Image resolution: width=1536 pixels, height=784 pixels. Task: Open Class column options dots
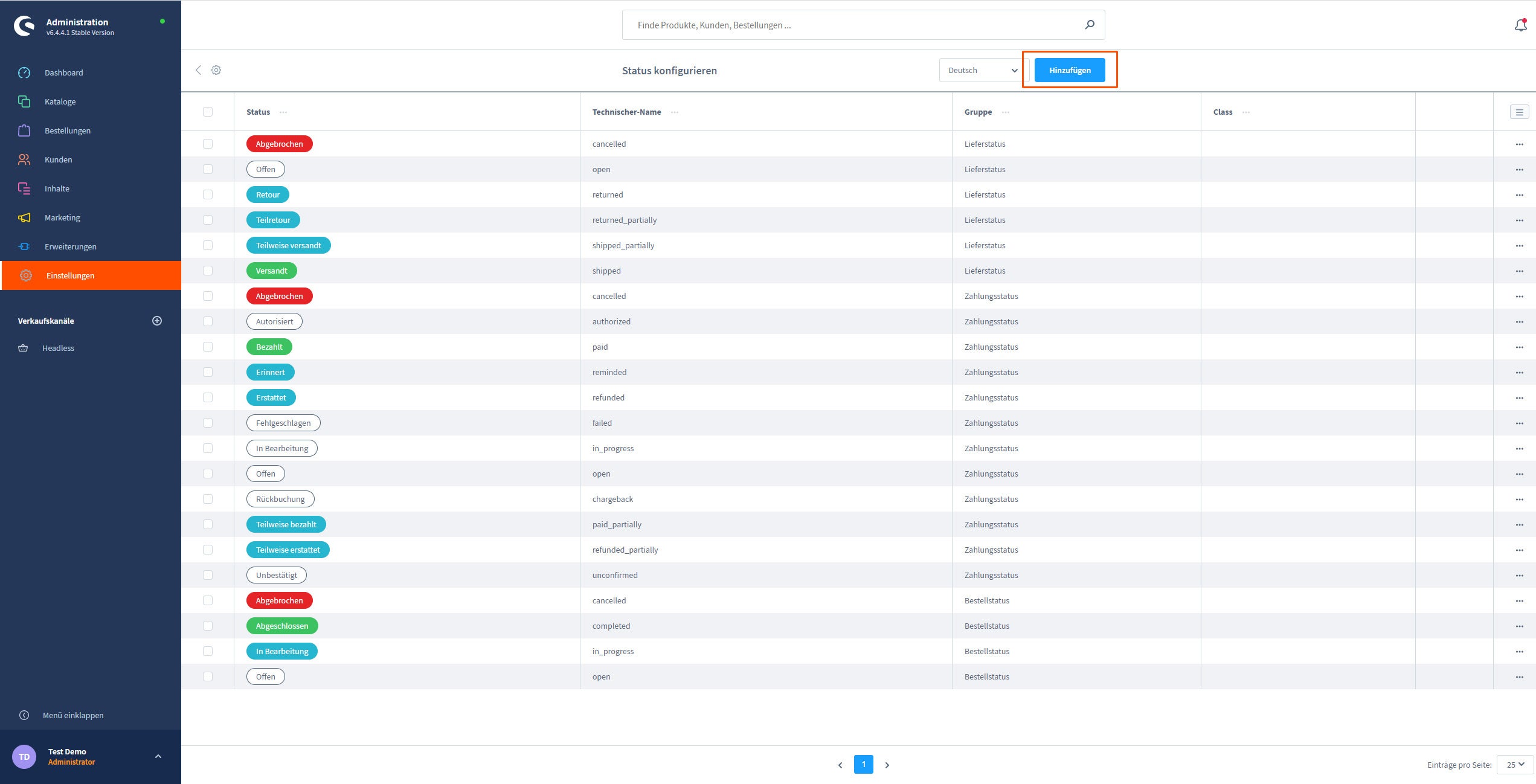1246,112
